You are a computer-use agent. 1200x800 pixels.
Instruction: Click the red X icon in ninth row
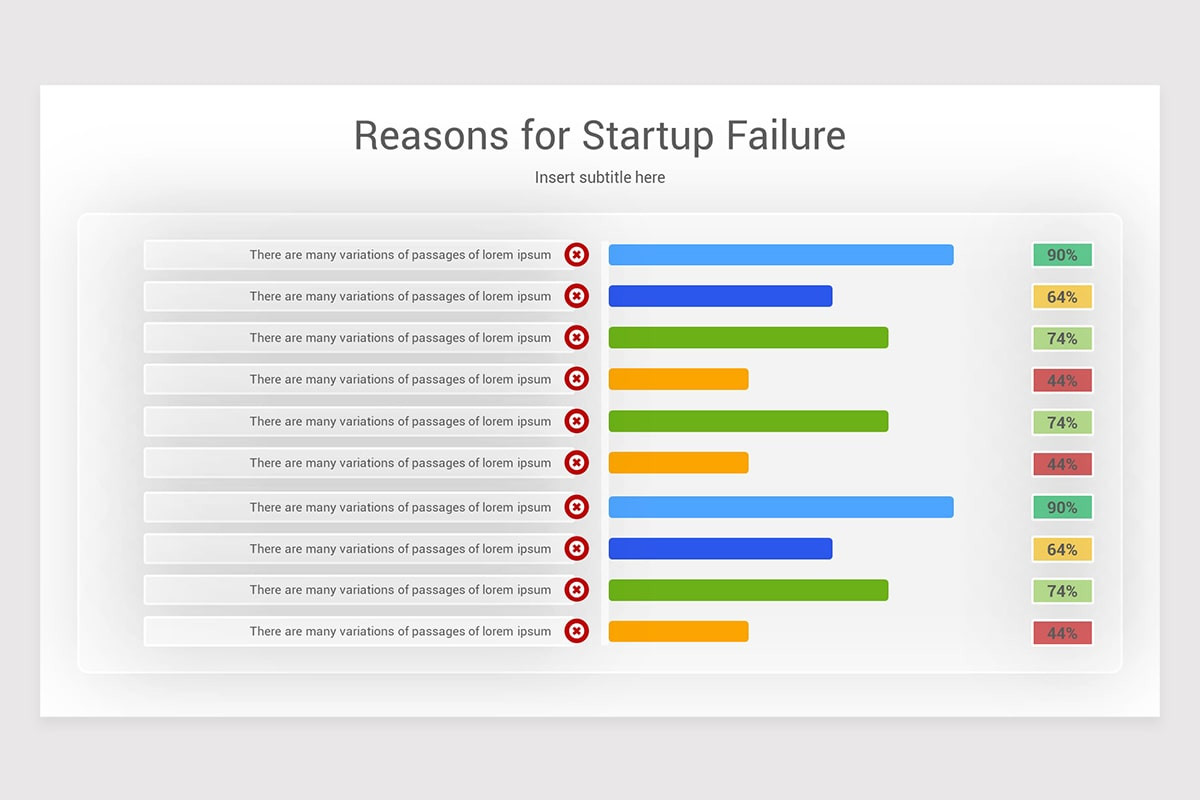[576, 590]
